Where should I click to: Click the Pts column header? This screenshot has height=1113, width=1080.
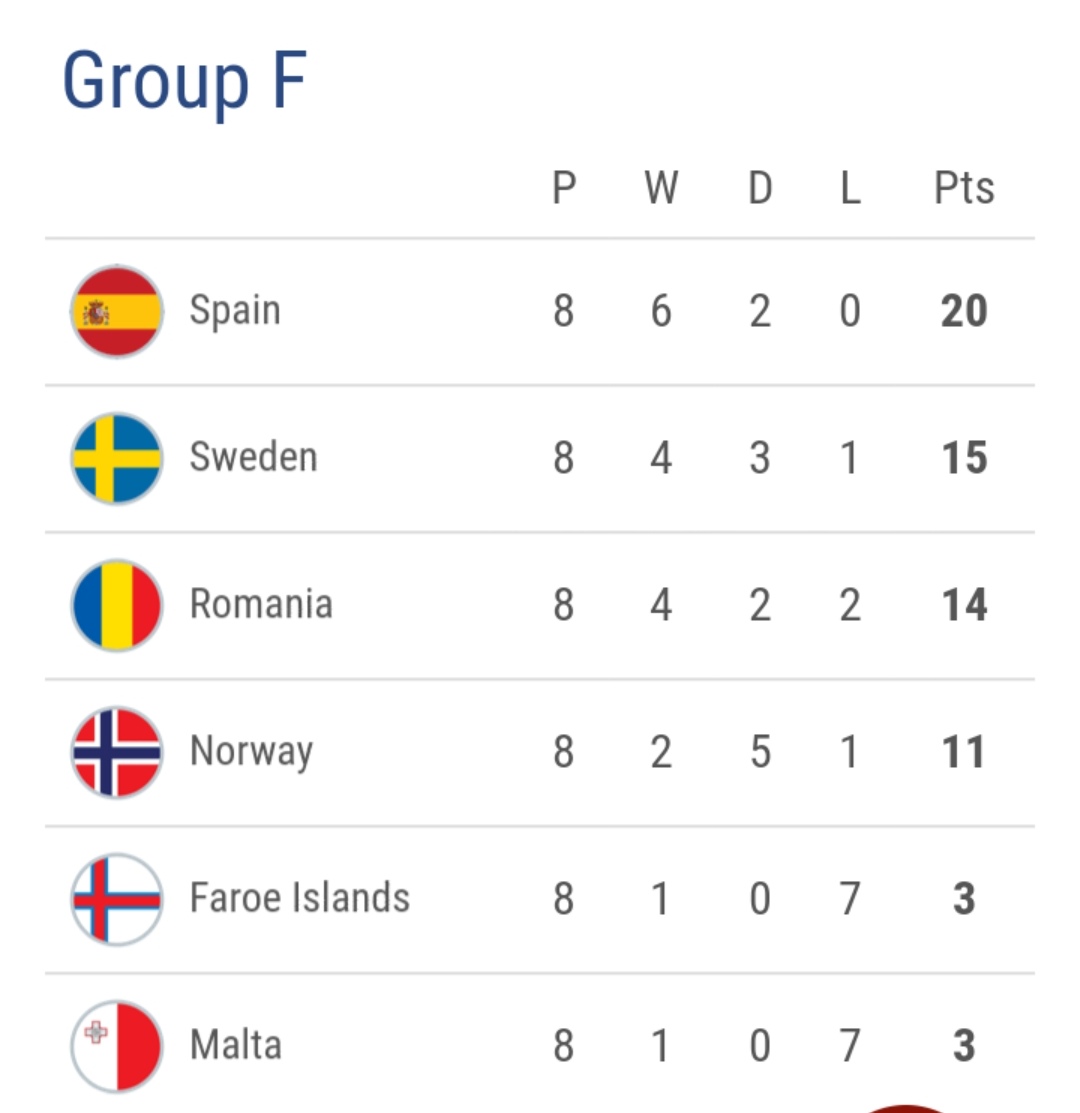click(x=964, y=188)
